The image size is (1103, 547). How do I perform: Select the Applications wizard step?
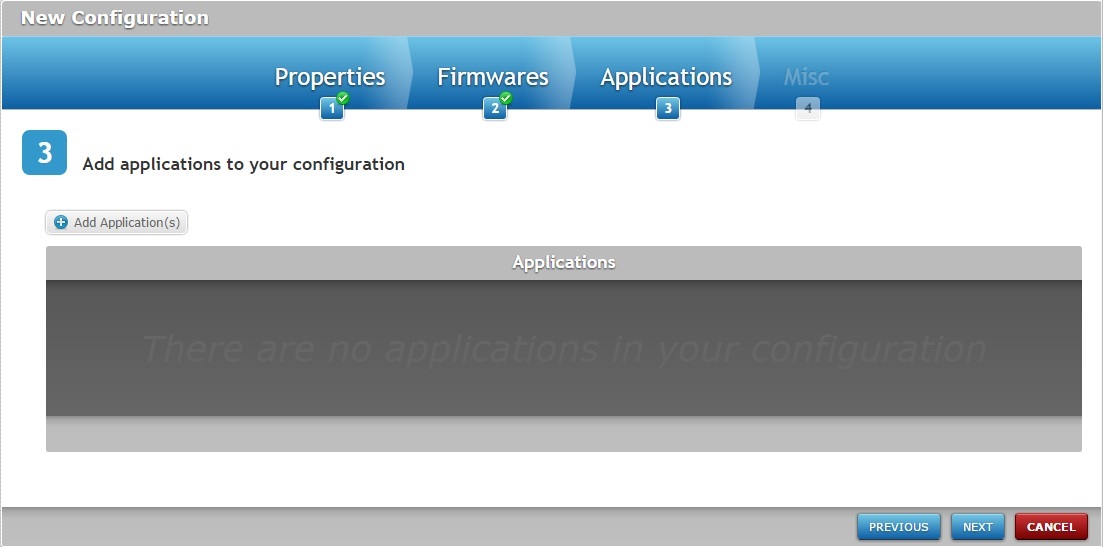665,77
